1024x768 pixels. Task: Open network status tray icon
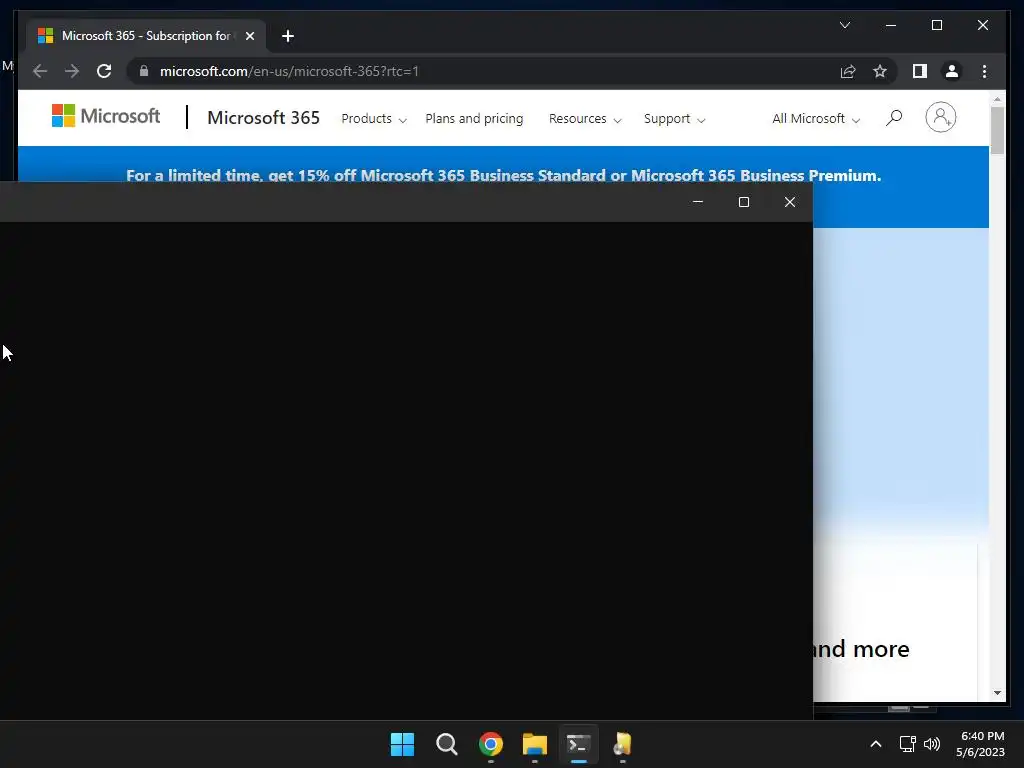tap(907, 744)
